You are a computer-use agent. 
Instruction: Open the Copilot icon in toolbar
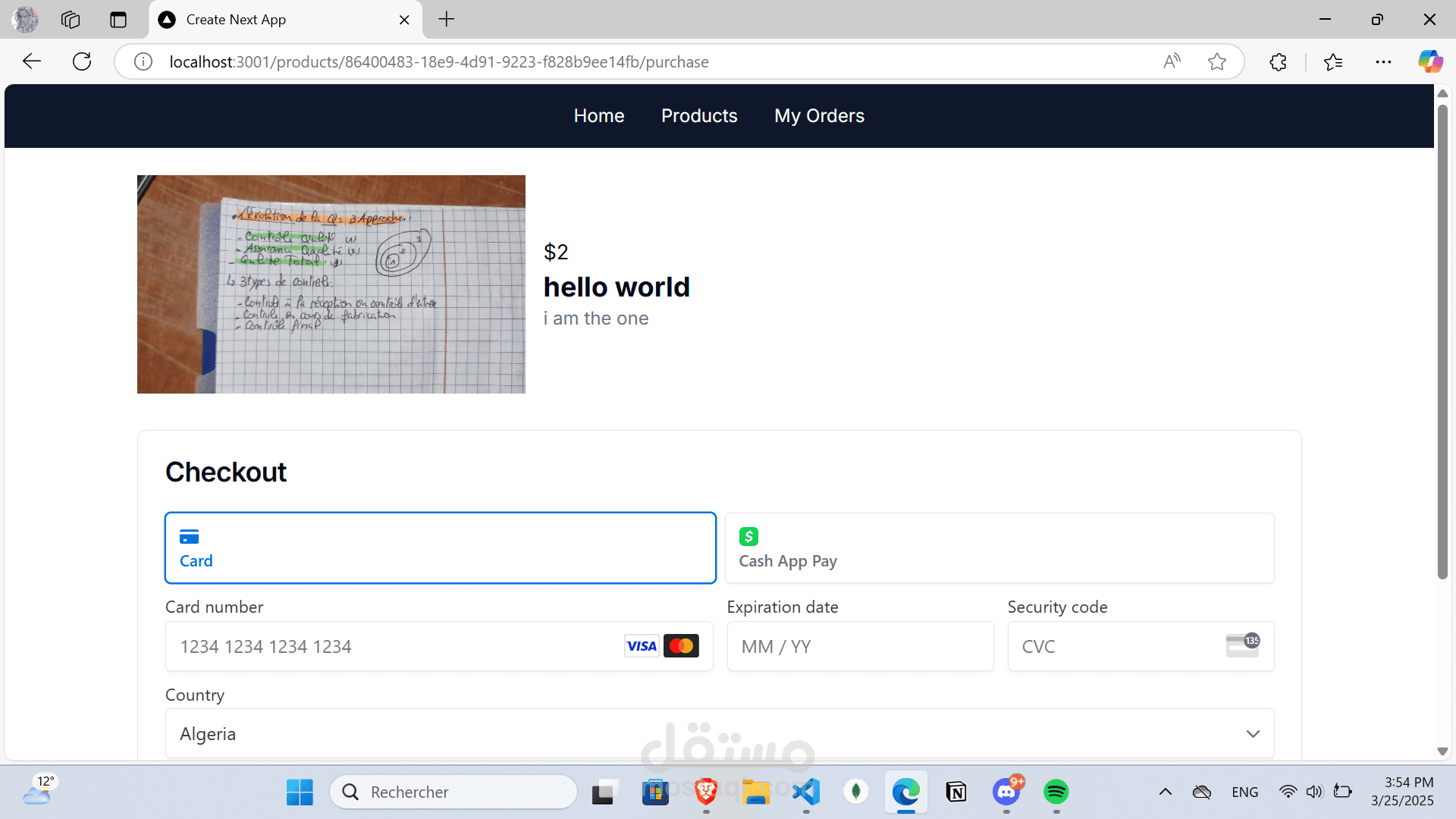point(1430,61)
